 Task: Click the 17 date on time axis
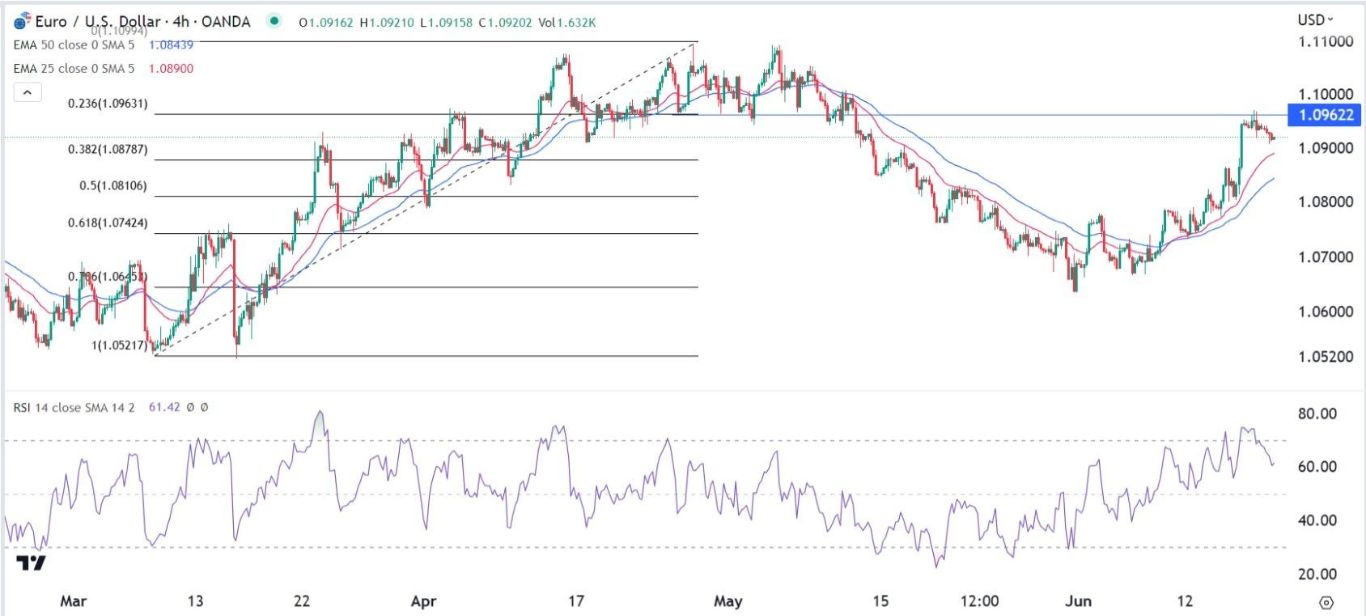[x=576, y=601]
